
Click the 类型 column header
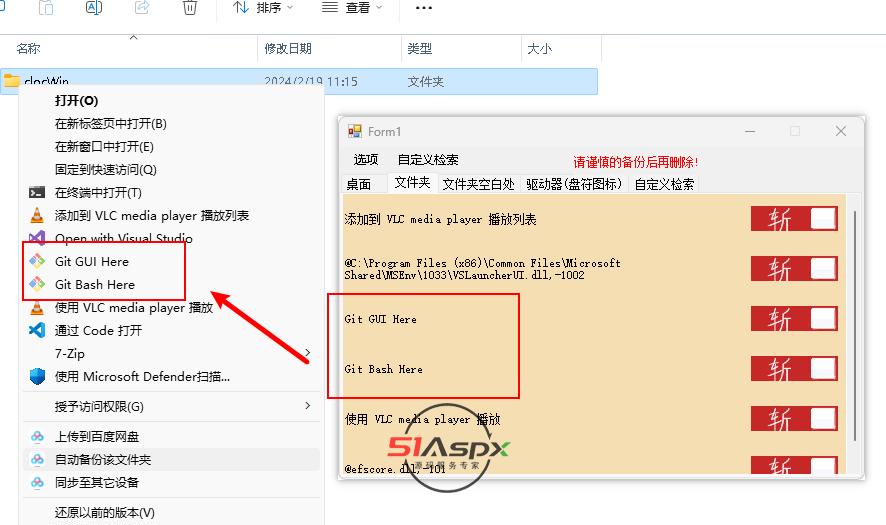pos(420,49)
